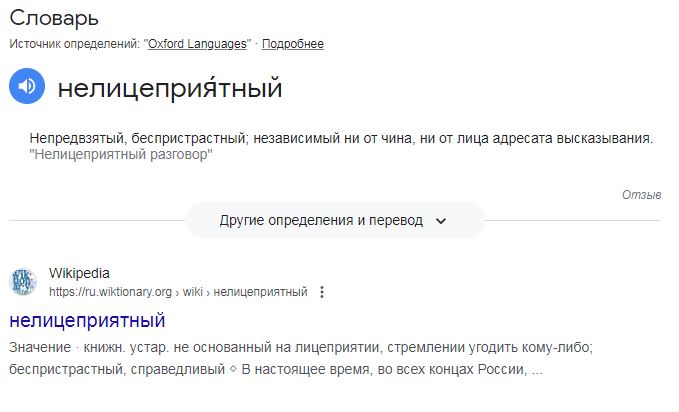Screen dimensions: 679x412
Task: Follow the Подробнее link
Action: pyautogui.click(x=293, y=44)
